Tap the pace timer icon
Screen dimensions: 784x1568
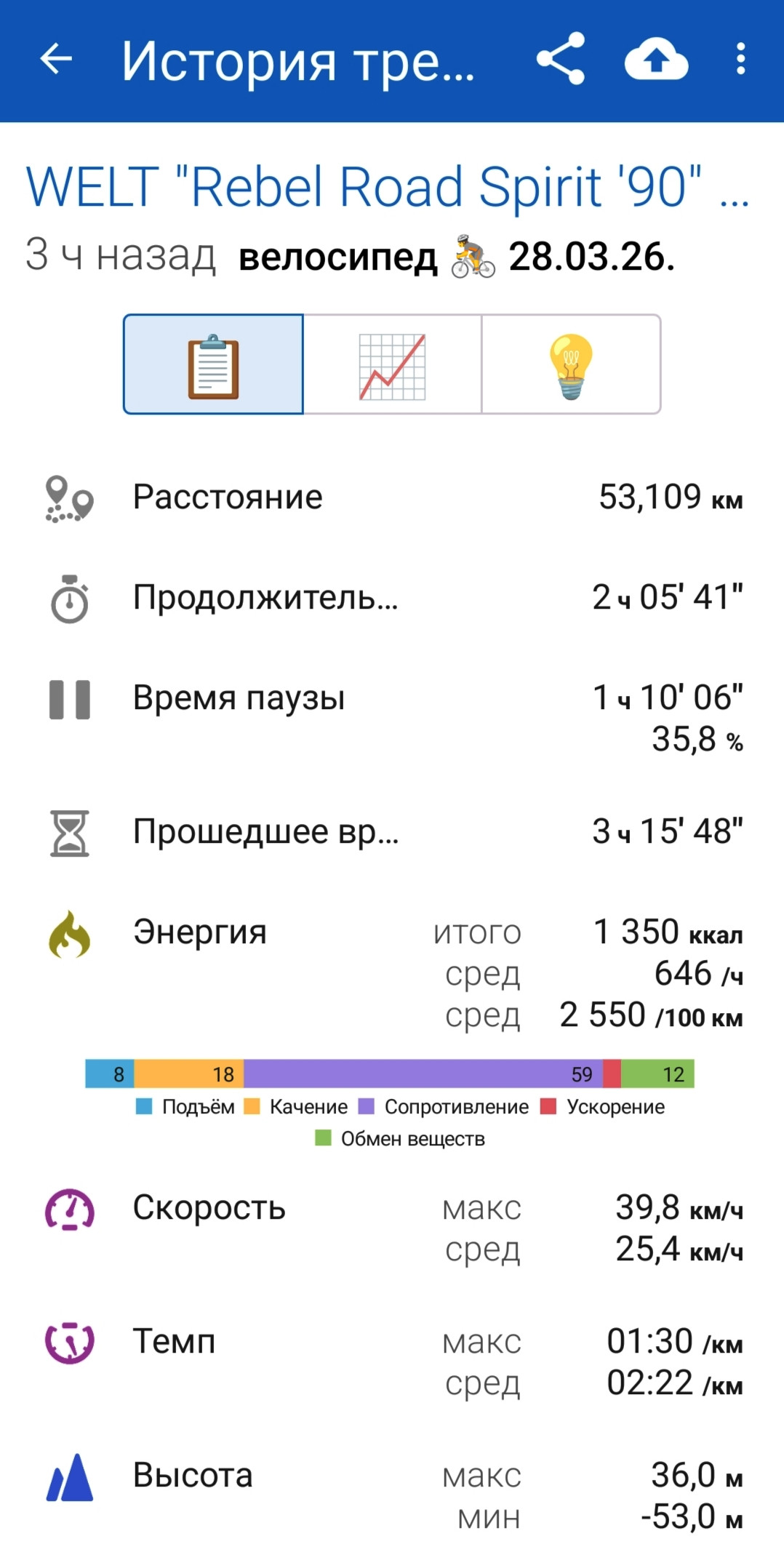tap(70, 1343)
